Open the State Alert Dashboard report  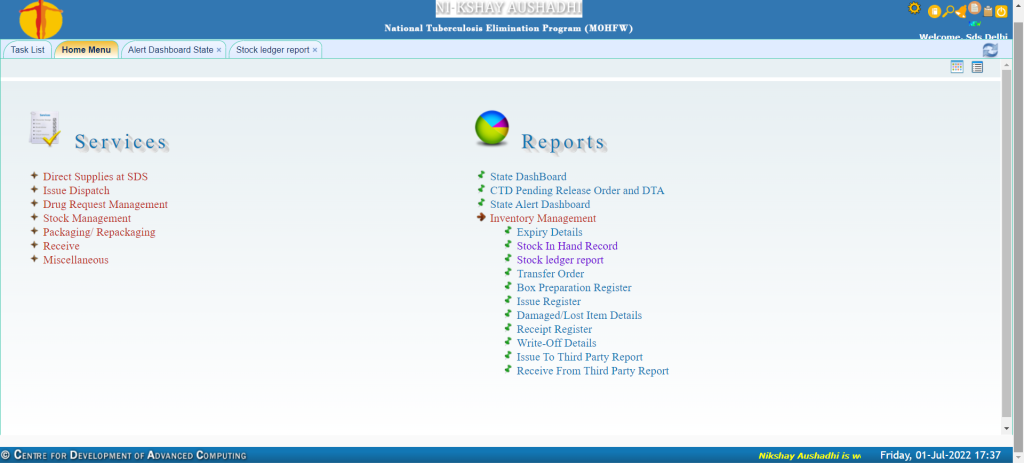[x=540, y=204]
